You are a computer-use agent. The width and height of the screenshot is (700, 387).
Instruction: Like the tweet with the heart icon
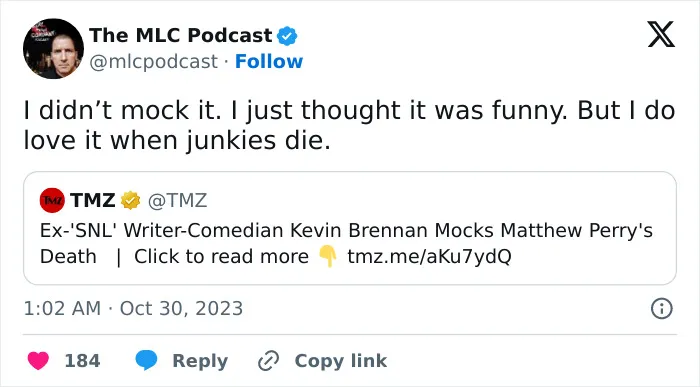[38, 361]
